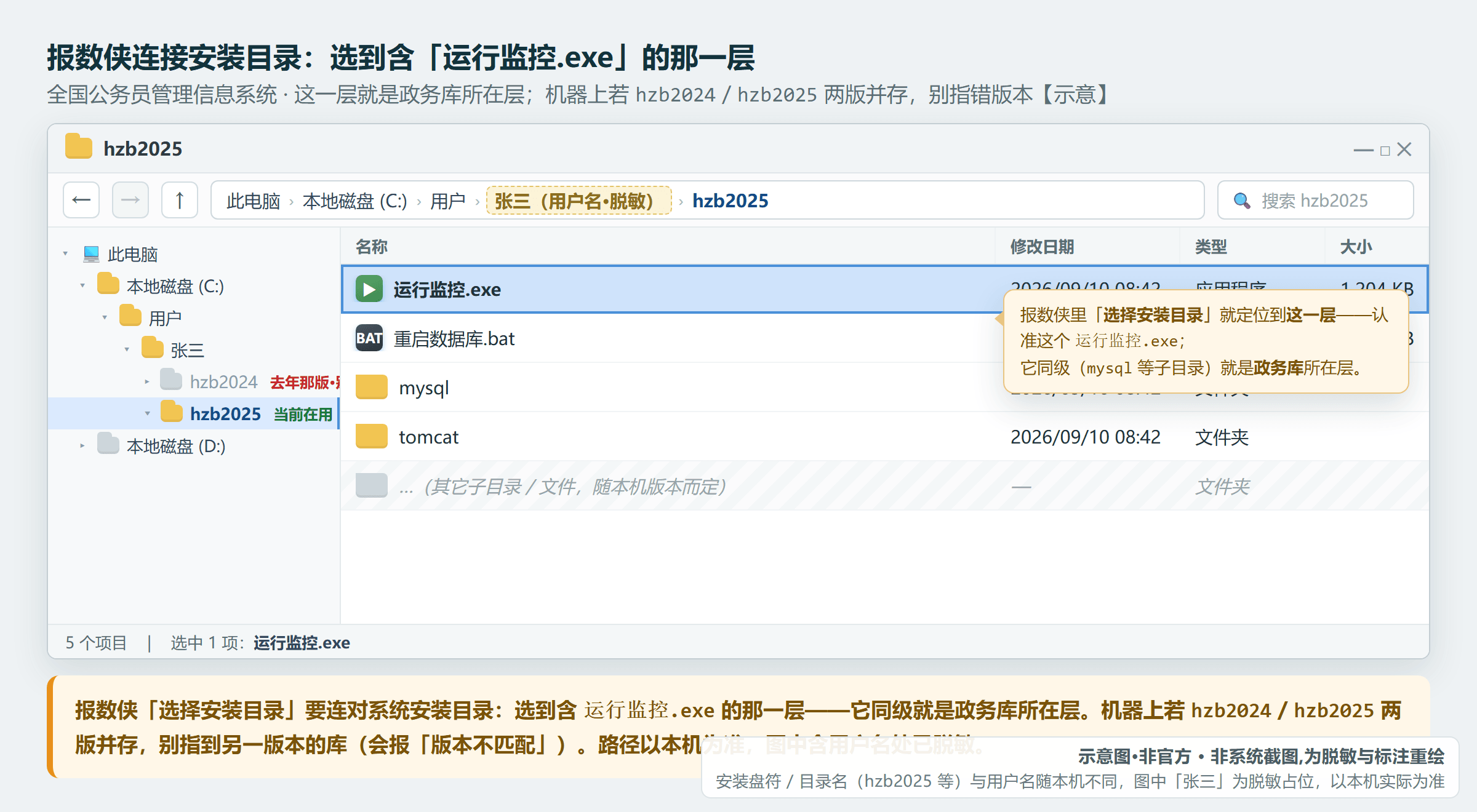Viewport: 1477px width, 812px height.
Task: Select the 重启数据库.bat file name
Action: tap(455, 339)
